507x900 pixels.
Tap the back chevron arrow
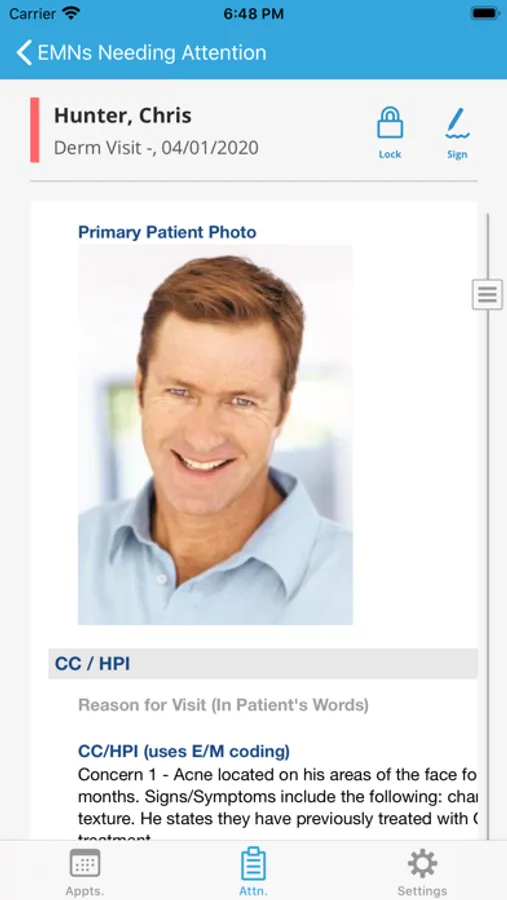(24, 53)
